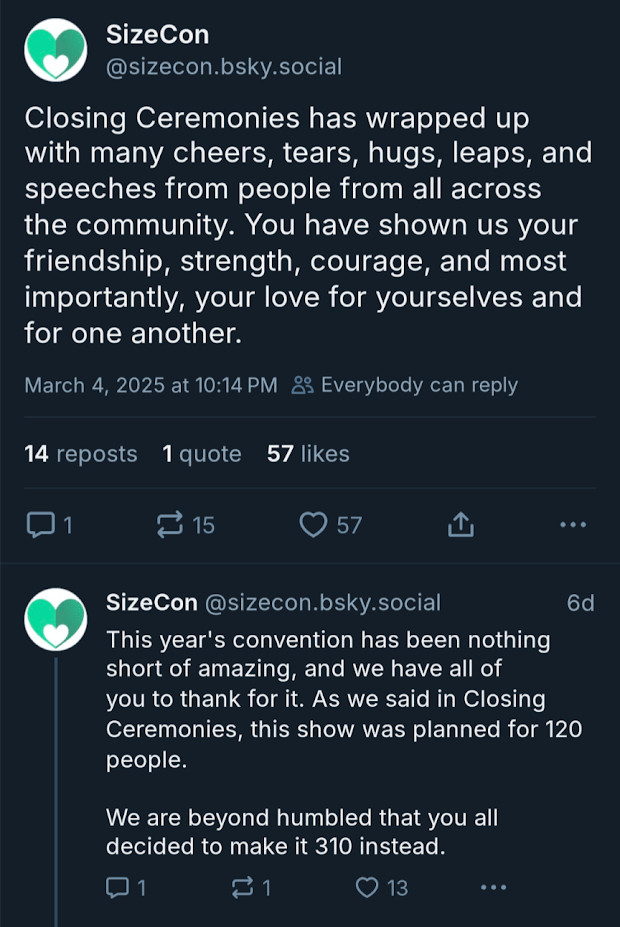This screenshot has width=620, height=927.
Task: View the 1 quote list
Action: (201, 454)
